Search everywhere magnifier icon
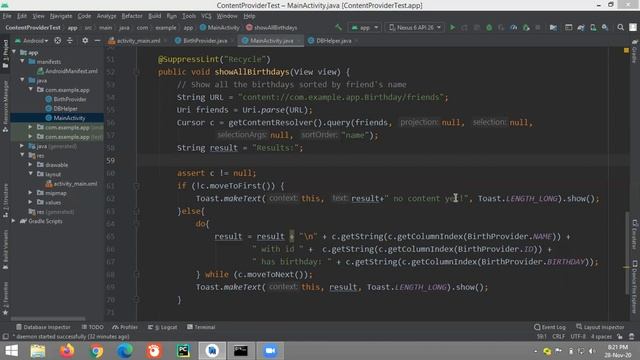The image size is (640, 360). pyautogui.click(x=620, y=27)
